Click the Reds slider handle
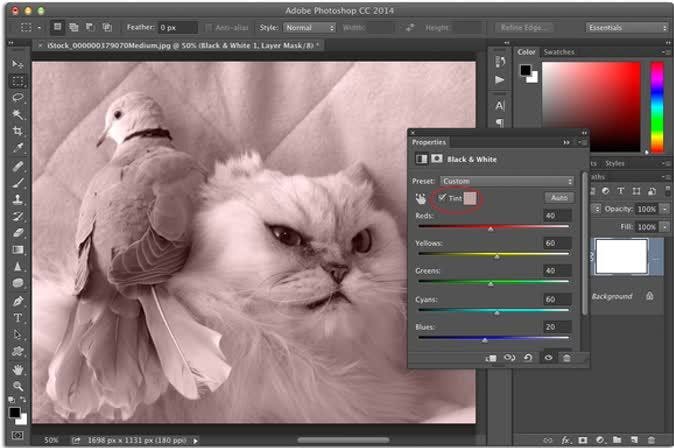The height and width of the screenshot is (448, 674). pos(490,229)
